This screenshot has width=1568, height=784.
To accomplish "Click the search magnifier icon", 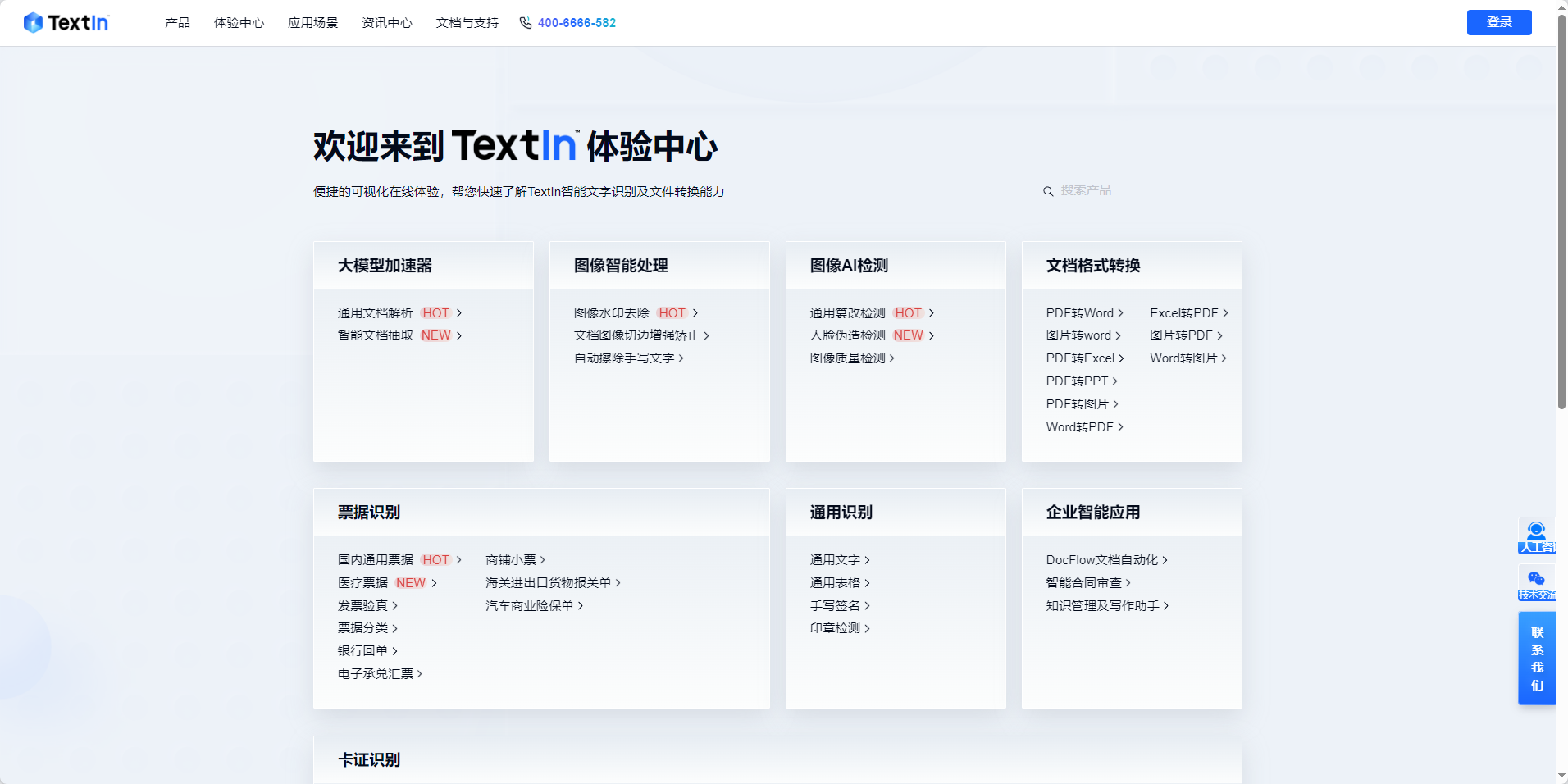I will tap(1048, 190).
